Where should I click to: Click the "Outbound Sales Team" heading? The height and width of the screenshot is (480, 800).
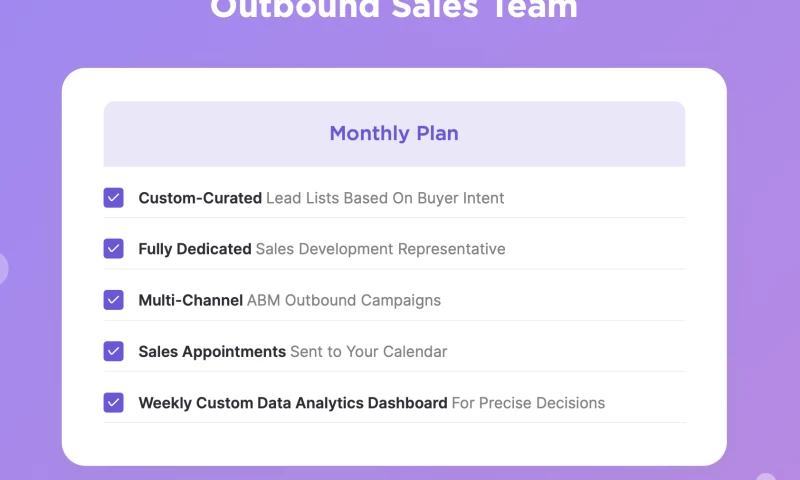point(394,10)
